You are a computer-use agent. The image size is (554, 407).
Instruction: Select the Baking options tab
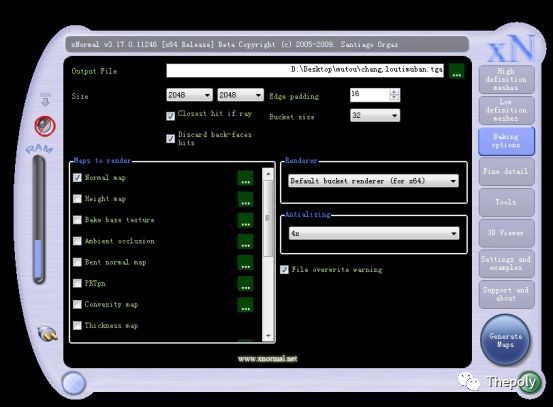tap(506, 141)
